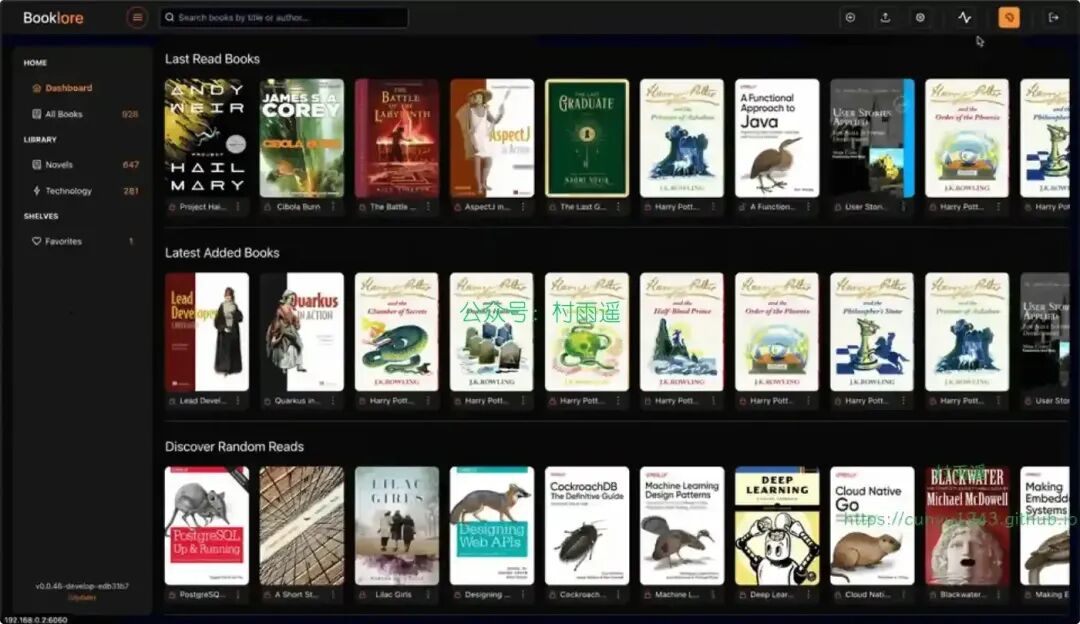The width and height of the screenshot is (1080, 624).
Task: Open the Battle of the Labyrinth cover
Action: (x=397, y=138)
